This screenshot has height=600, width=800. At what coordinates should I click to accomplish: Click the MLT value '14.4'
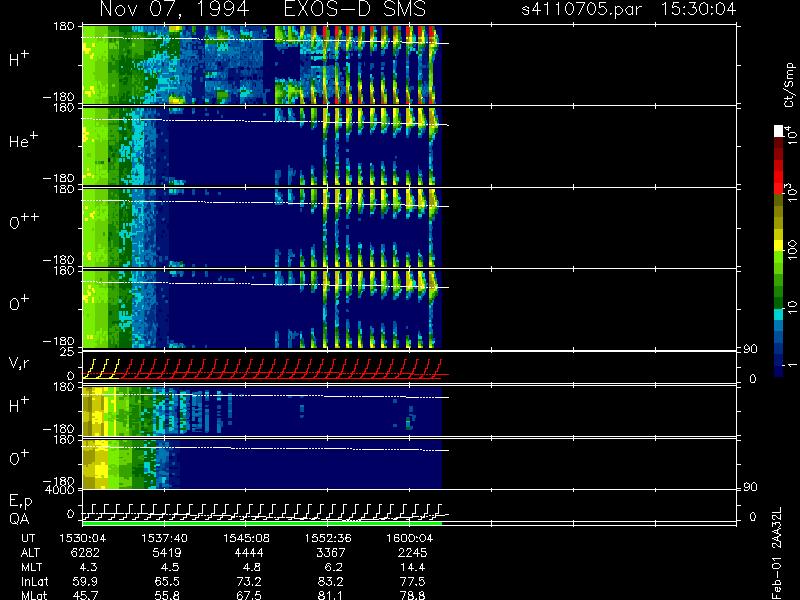pyautogui.click(x=412, y=567)
